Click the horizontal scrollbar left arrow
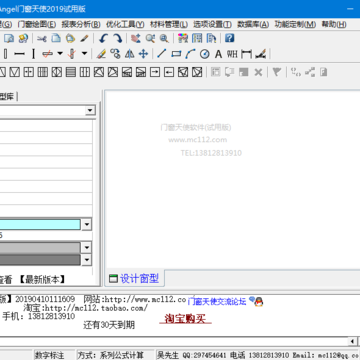 [352, 341]
